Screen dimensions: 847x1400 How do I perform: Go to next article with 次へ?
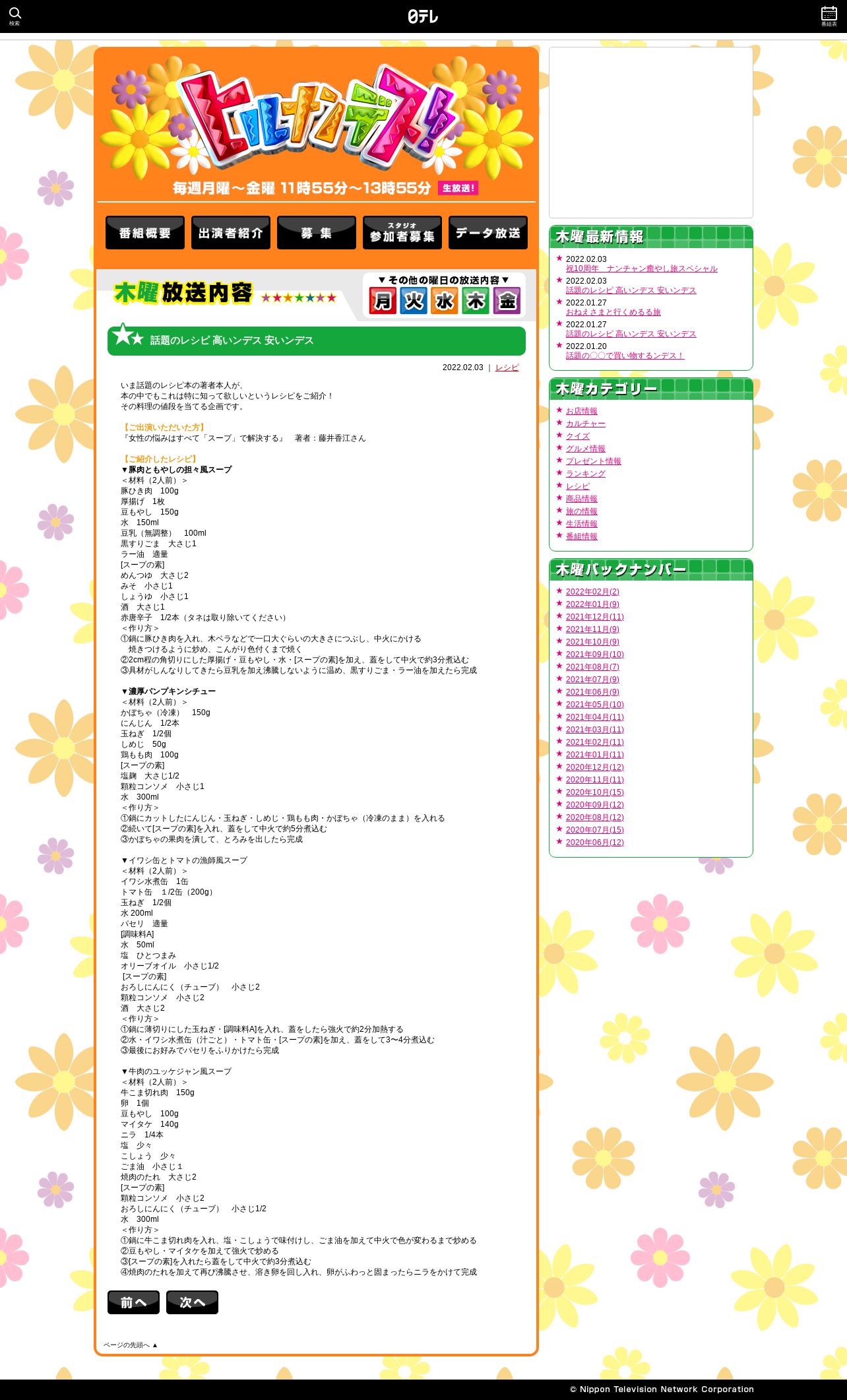tap(192, 1302)
